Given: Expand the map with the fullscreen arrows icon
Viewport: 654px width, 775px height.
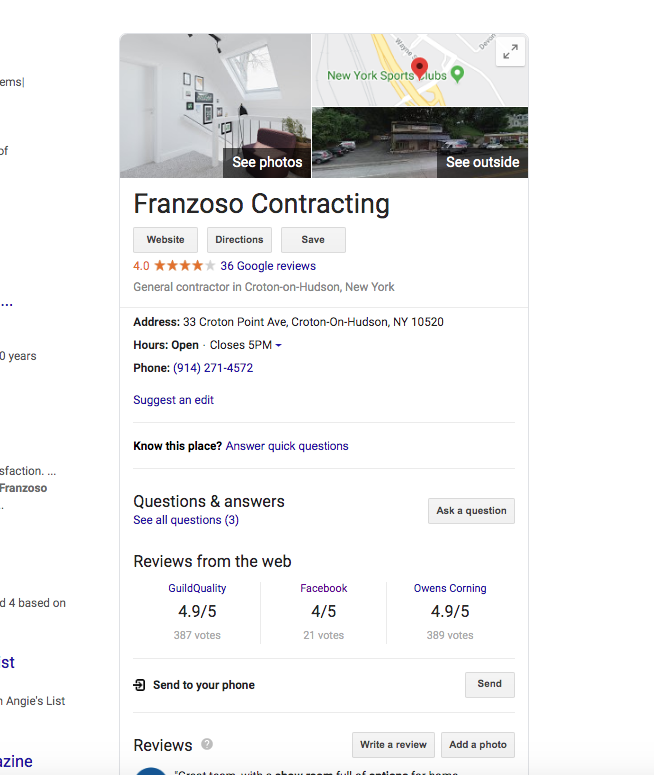Looking at the screenshot, I should point(510,52).
